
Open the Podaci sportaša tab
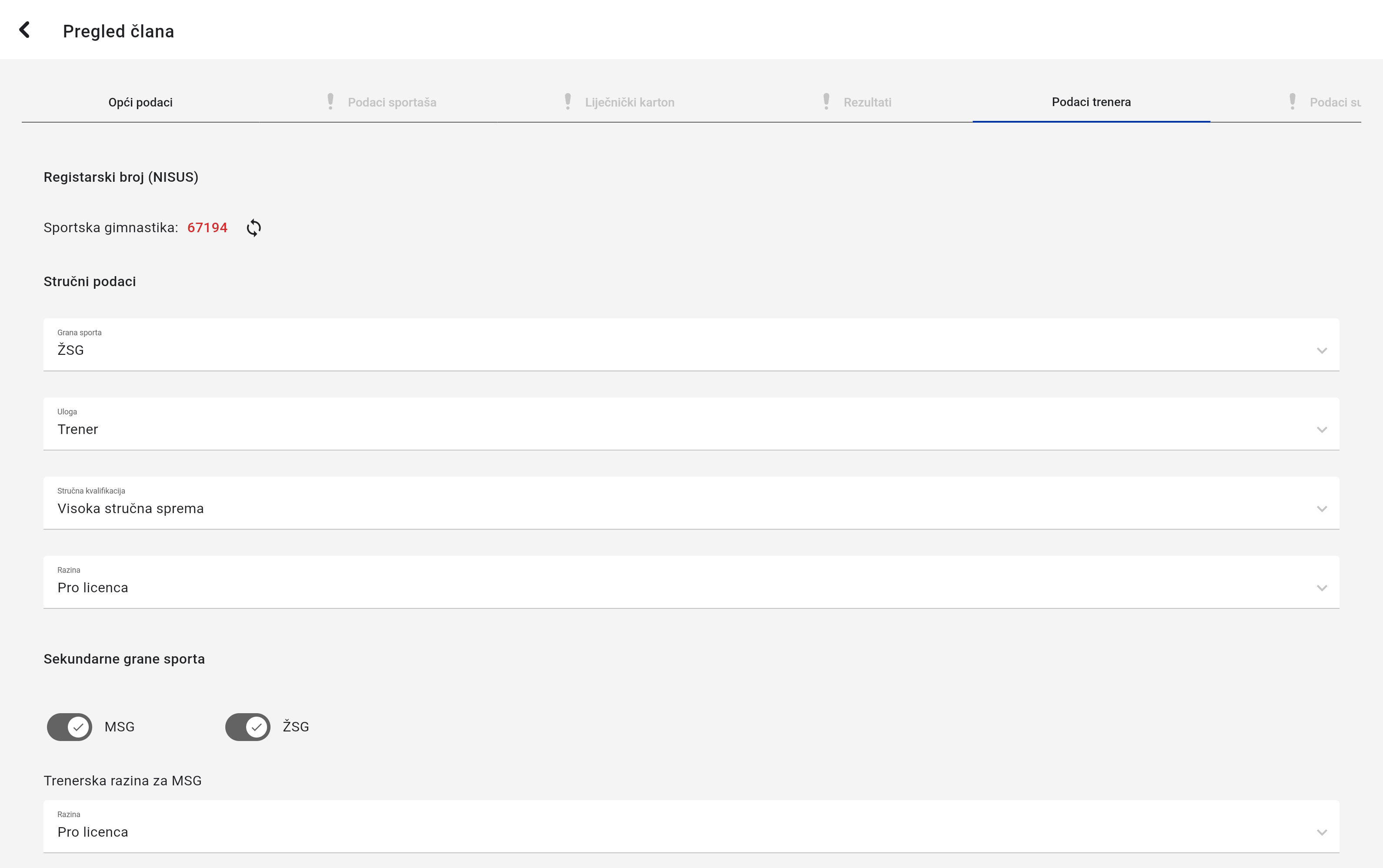point(392,102)
